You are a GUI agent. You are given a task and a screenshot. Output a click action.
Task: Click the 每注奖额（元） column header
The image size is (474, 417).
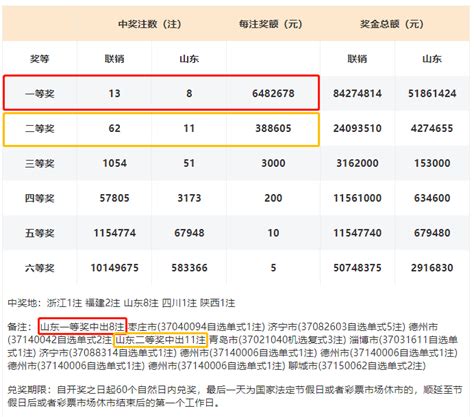click(270, 24)
